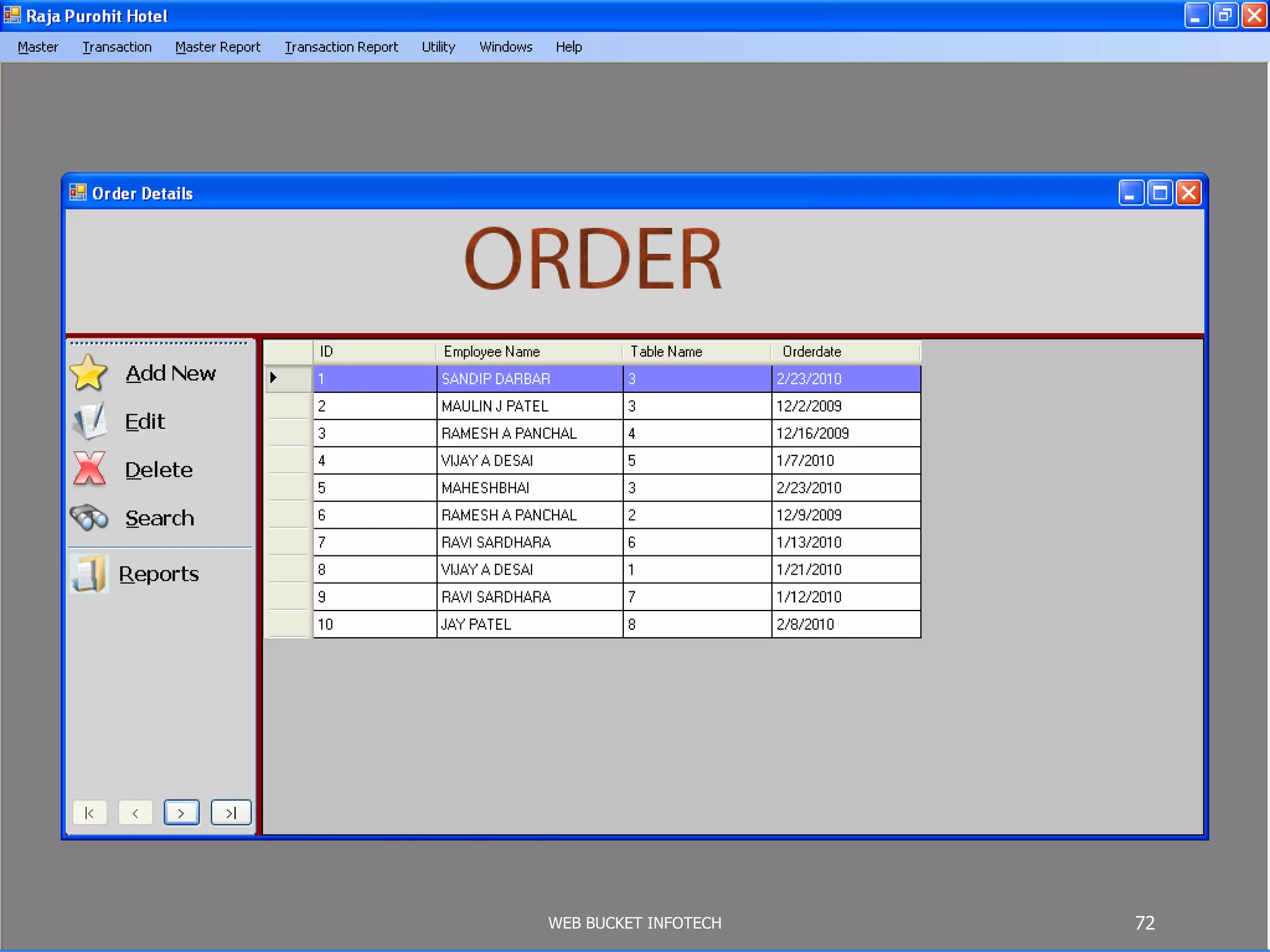Sort by Orderdate column header

(846, 351)
